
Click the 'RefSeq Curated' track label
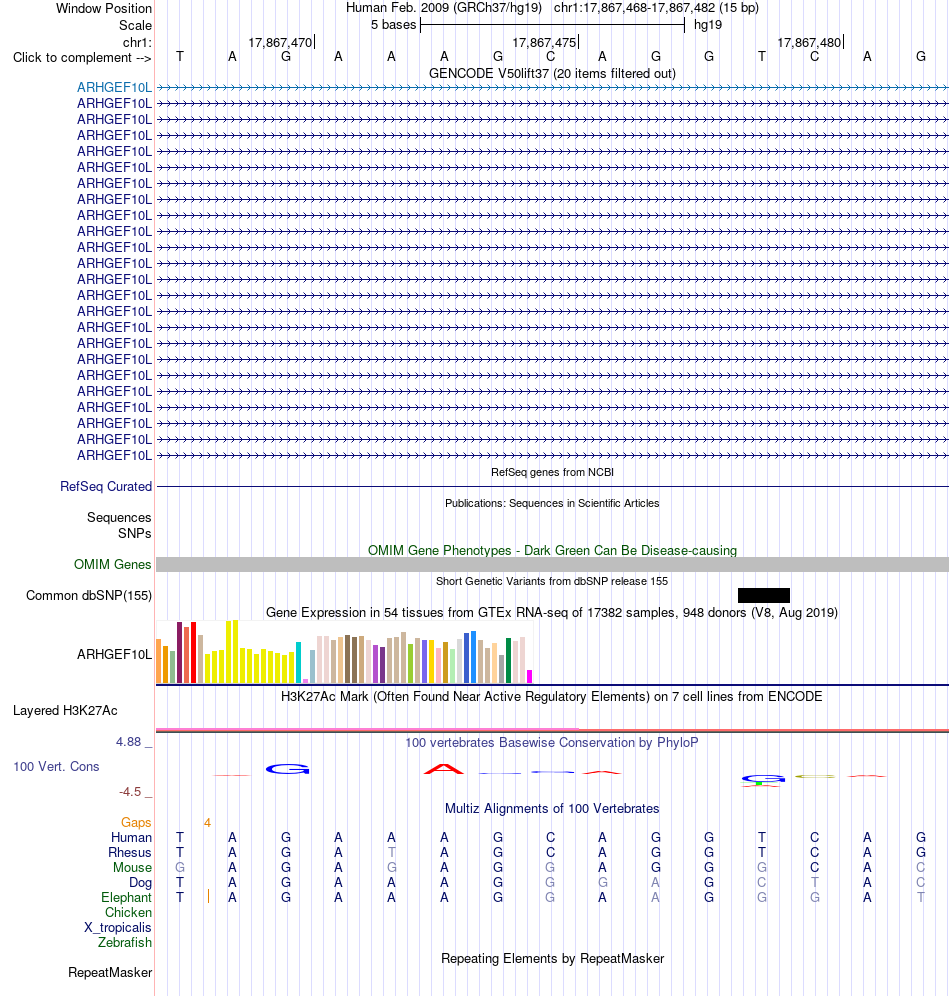click(106, 487)
